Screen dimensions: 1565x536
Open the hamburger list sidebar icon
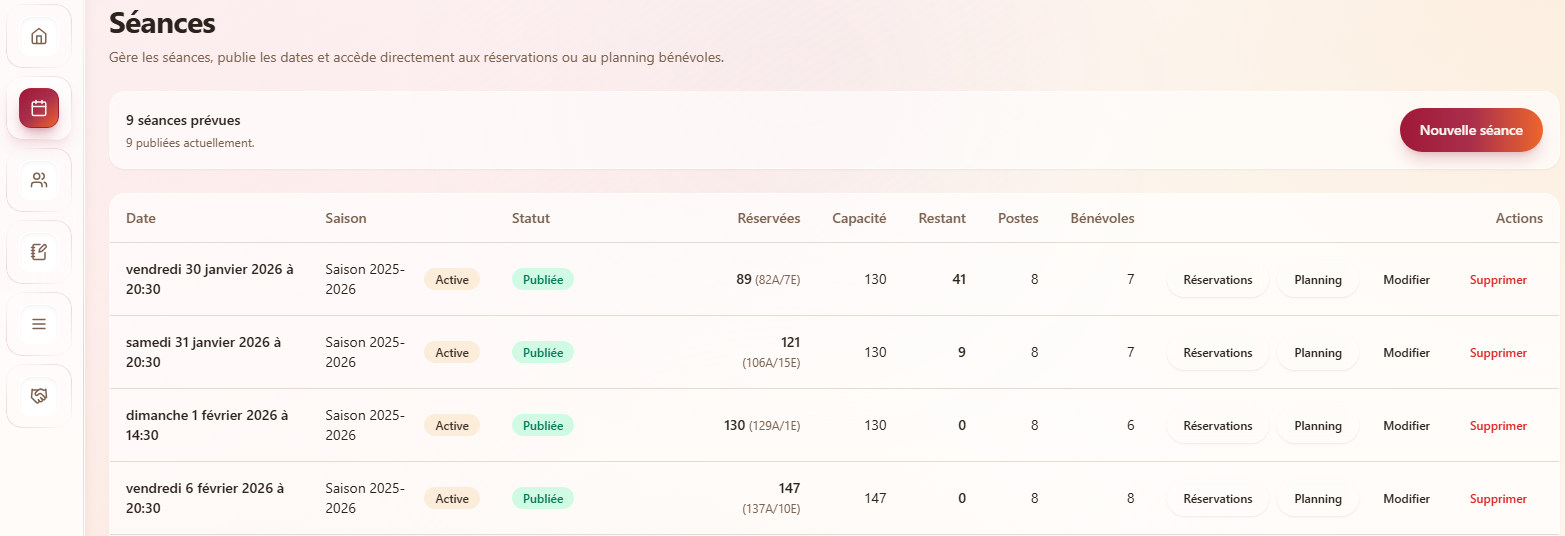39,324
